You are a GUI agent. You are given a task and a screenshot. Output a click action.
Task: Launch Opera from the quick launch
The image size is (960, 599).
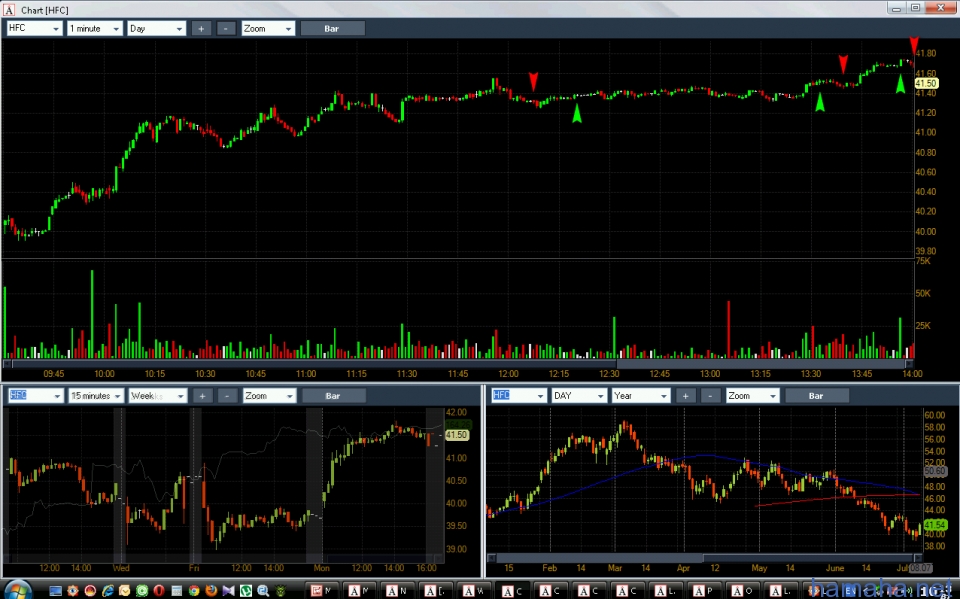coord(159,590)
